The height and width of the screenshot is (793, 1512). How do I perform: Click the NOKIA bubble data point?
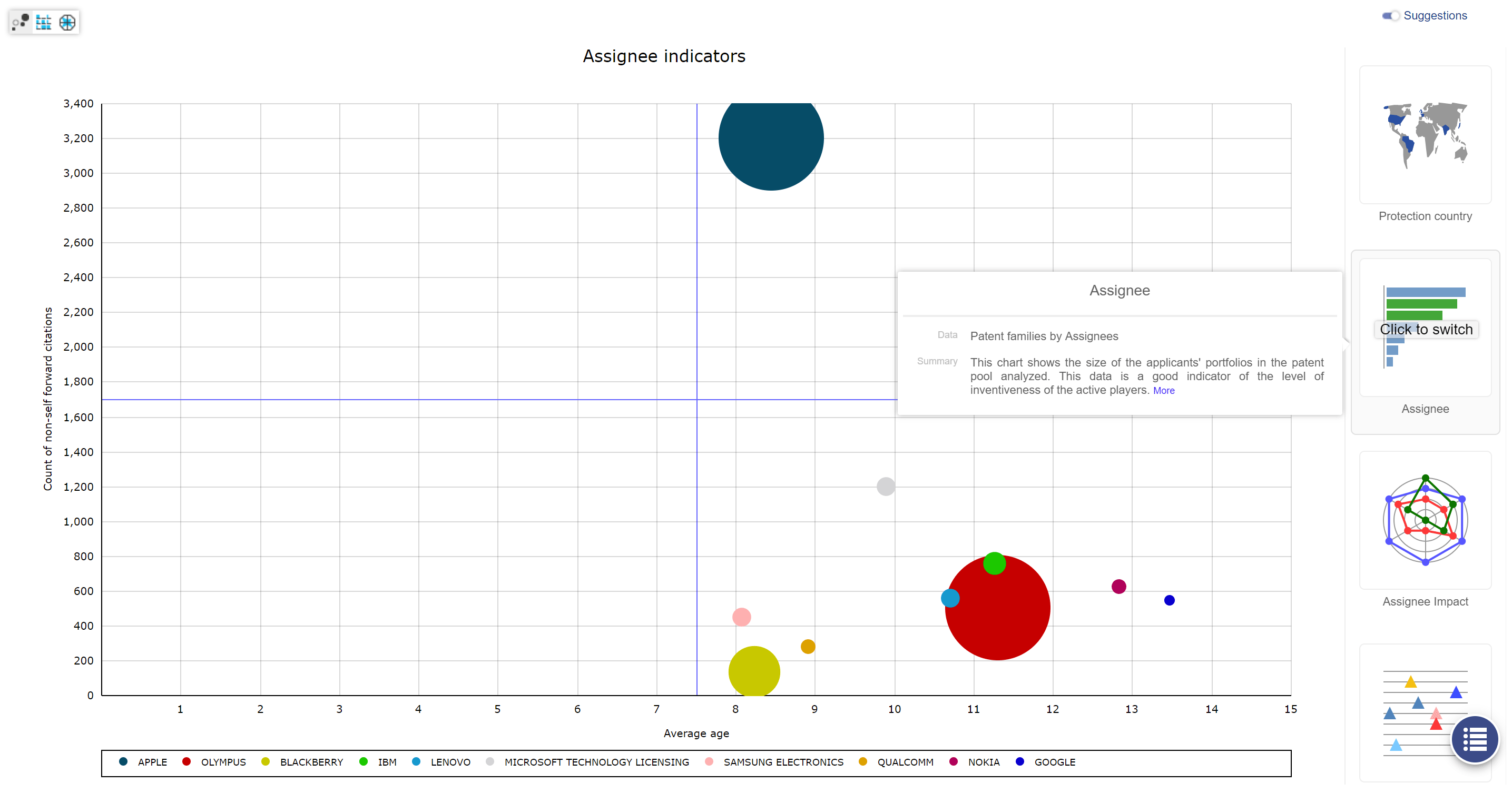click(1119, 586)
